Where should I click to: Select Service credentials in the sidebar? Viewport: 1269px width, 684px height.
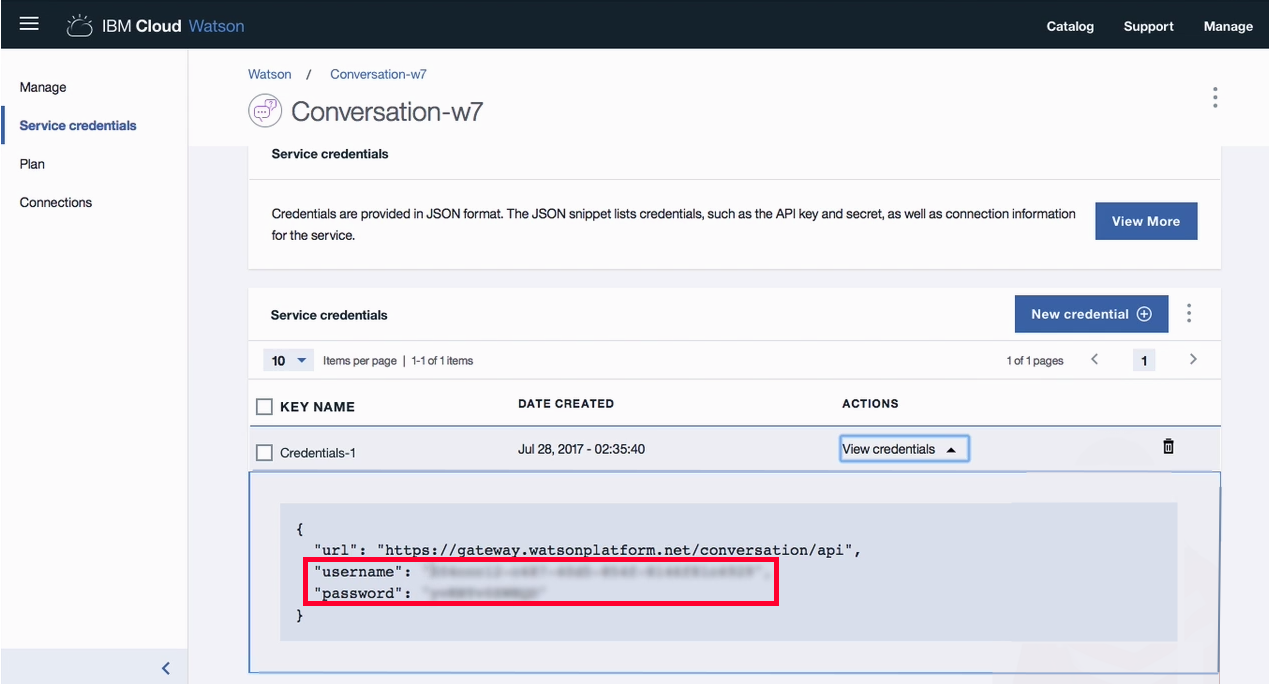coord(78,125)
